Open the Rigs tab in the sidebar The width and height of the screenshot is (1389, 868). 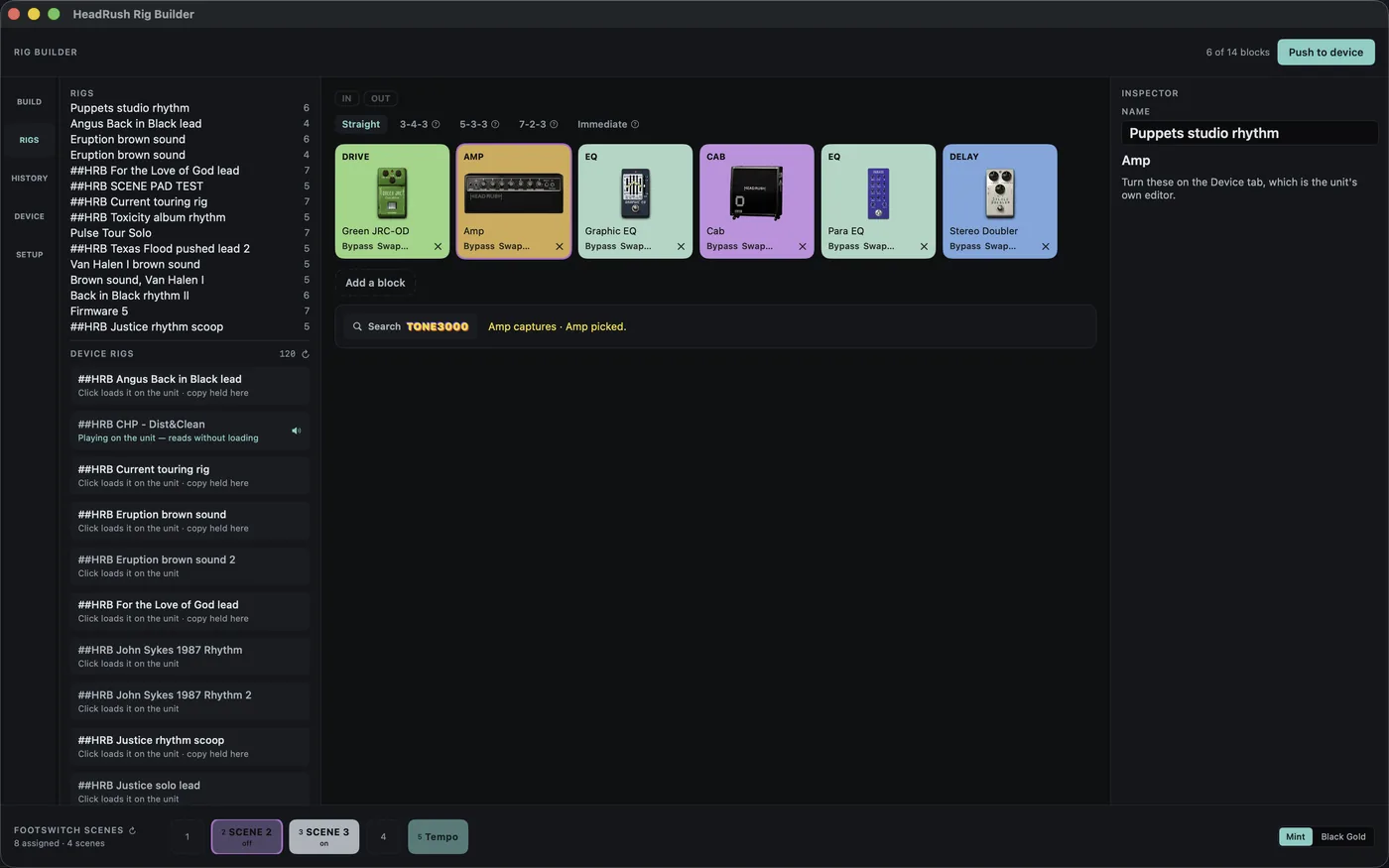[x=30, y=141]
